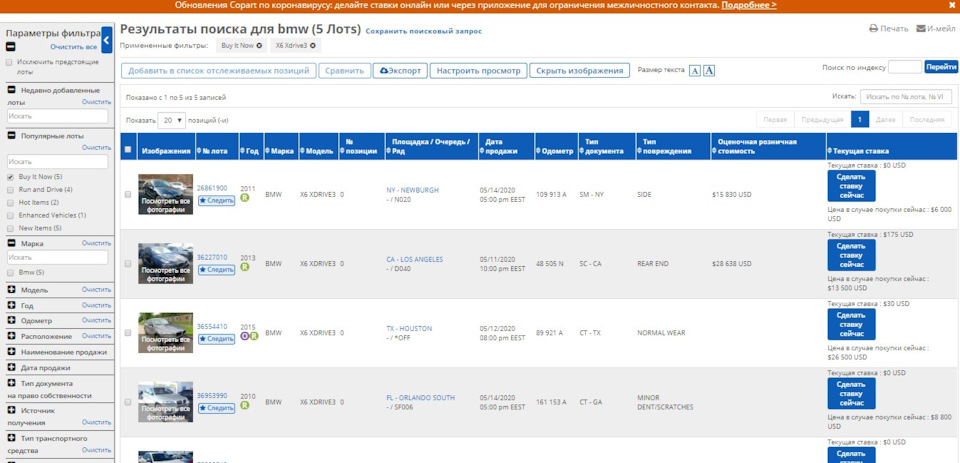Sort table by № лота column

point(217,147)
